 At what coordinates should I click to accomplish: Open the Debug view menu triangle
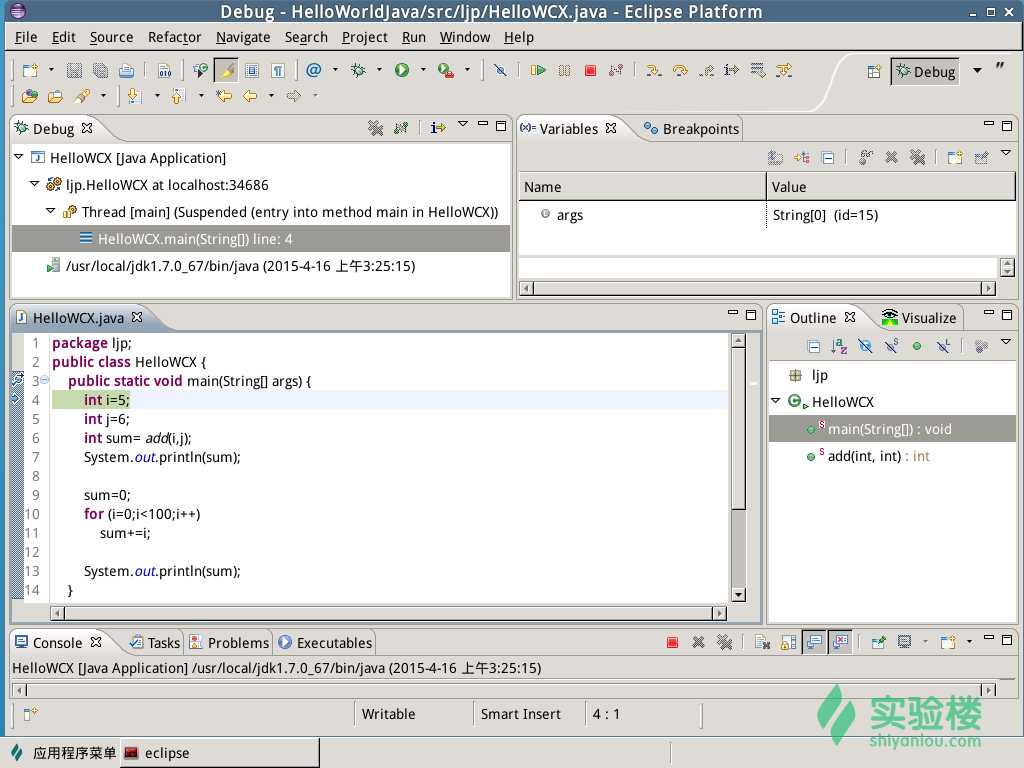pos(463,123)
